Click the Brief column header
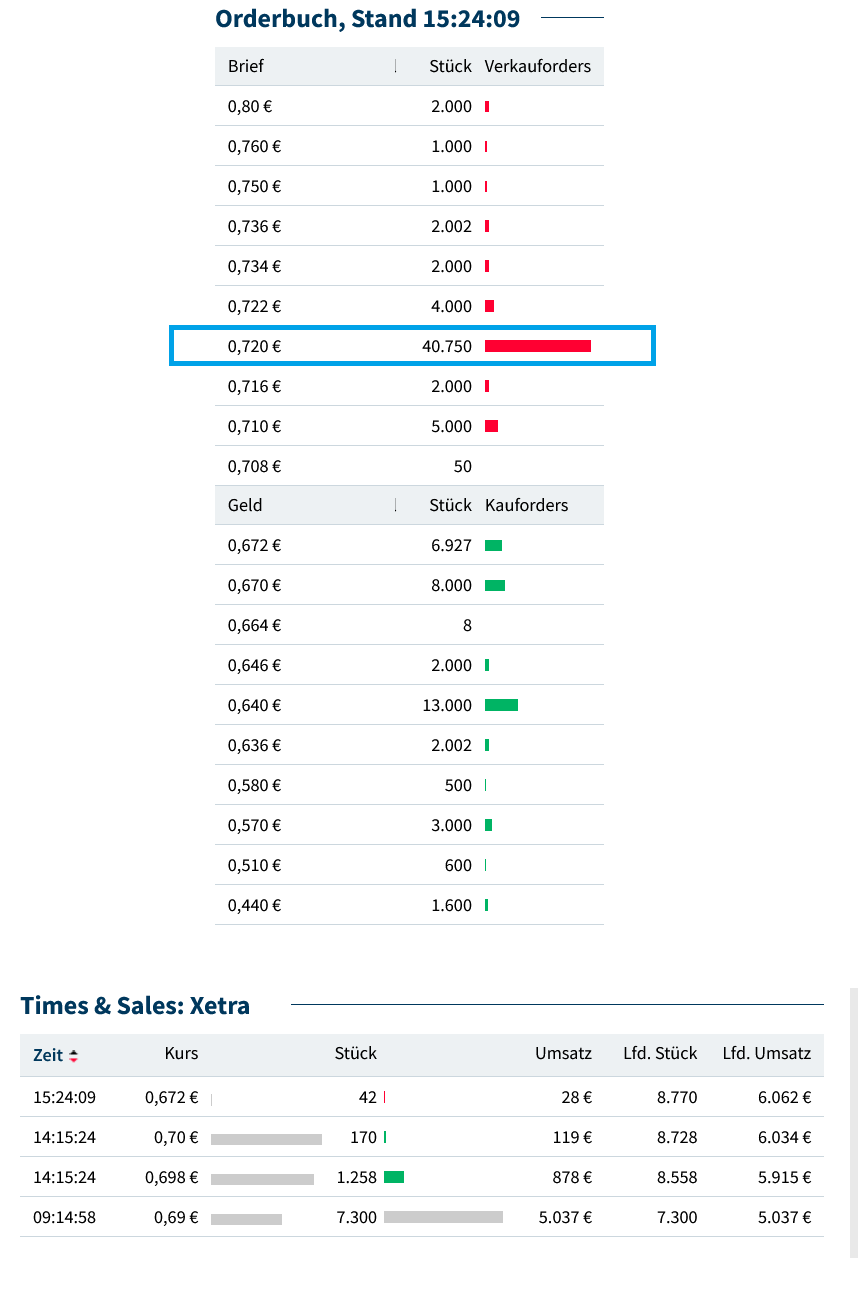 tap(246, 67)
